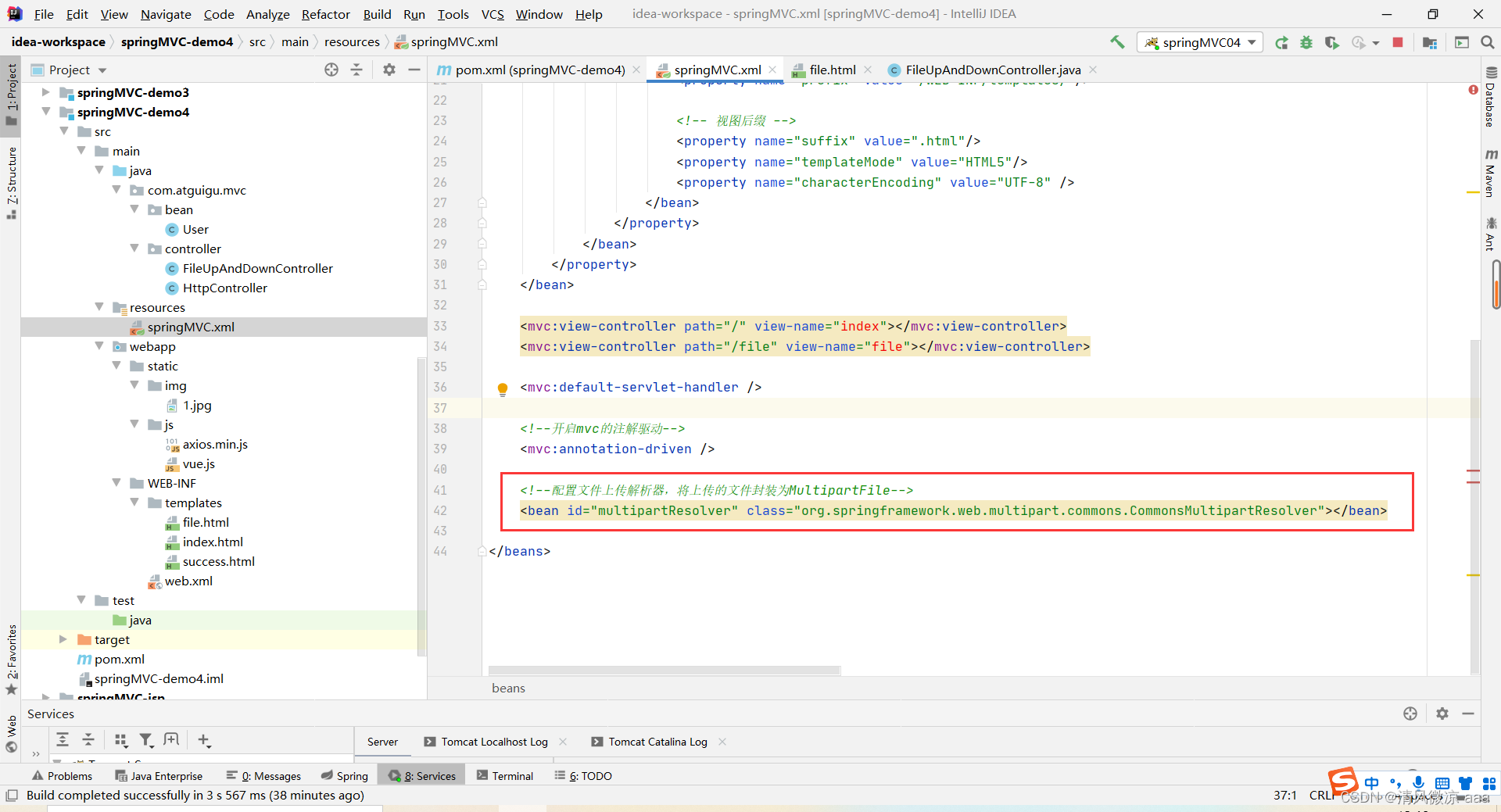Switch to file.html editor tab
The image size is (1501, 812).
832,70
